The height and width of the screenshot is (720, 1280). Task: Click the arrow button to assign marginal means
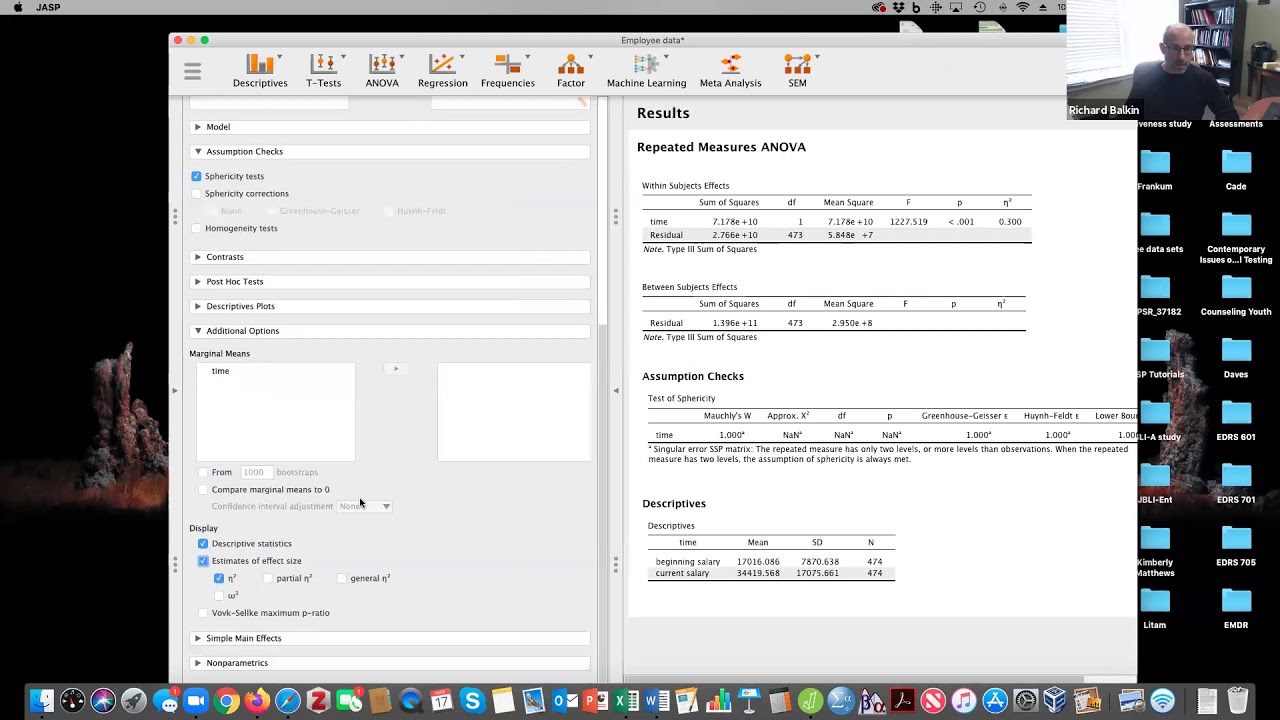click(x=396, y=369)
